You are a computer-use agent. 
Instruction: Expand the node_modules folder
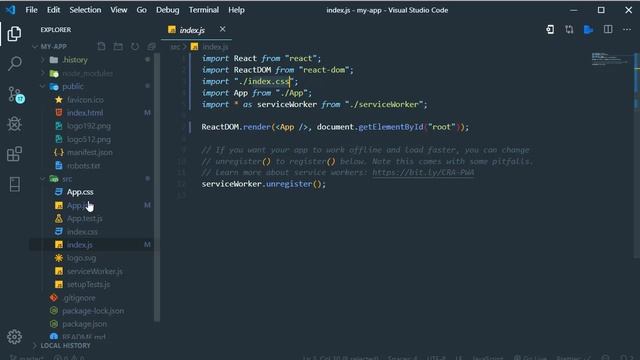(x=43, y=73)
